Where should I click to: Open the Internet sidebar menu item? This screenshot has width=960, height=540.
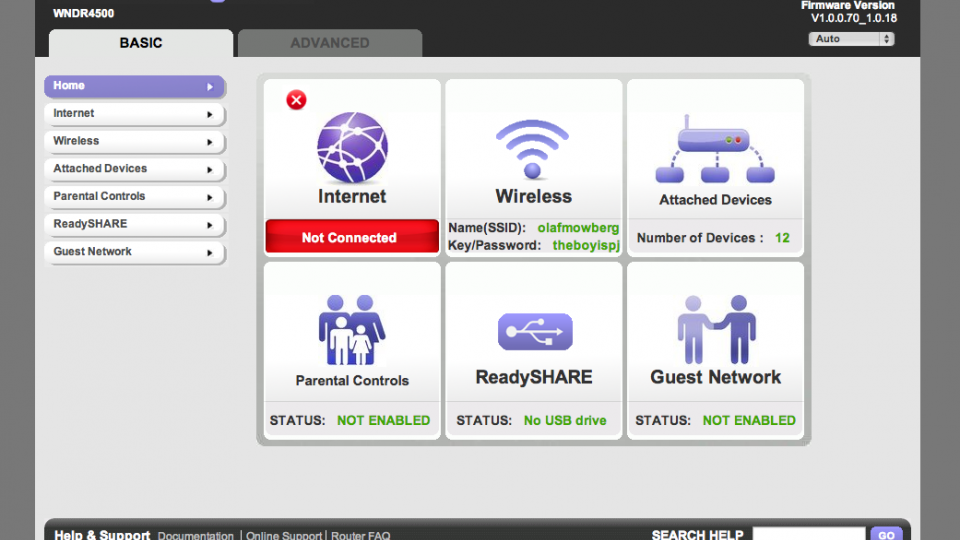(x=134, y=114)
